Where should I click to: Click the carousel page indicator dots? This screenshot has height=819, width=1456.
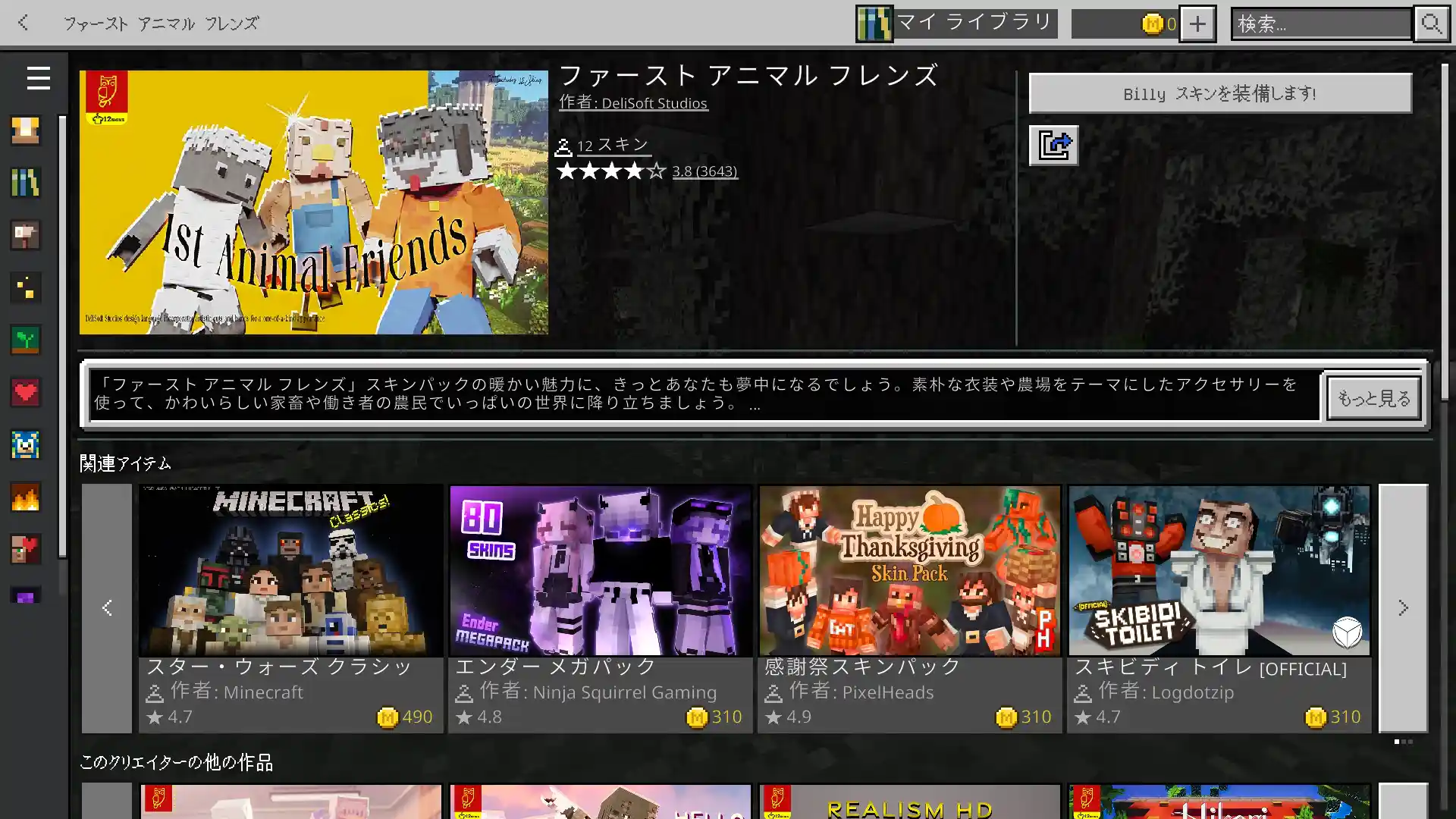[1403, 742]
